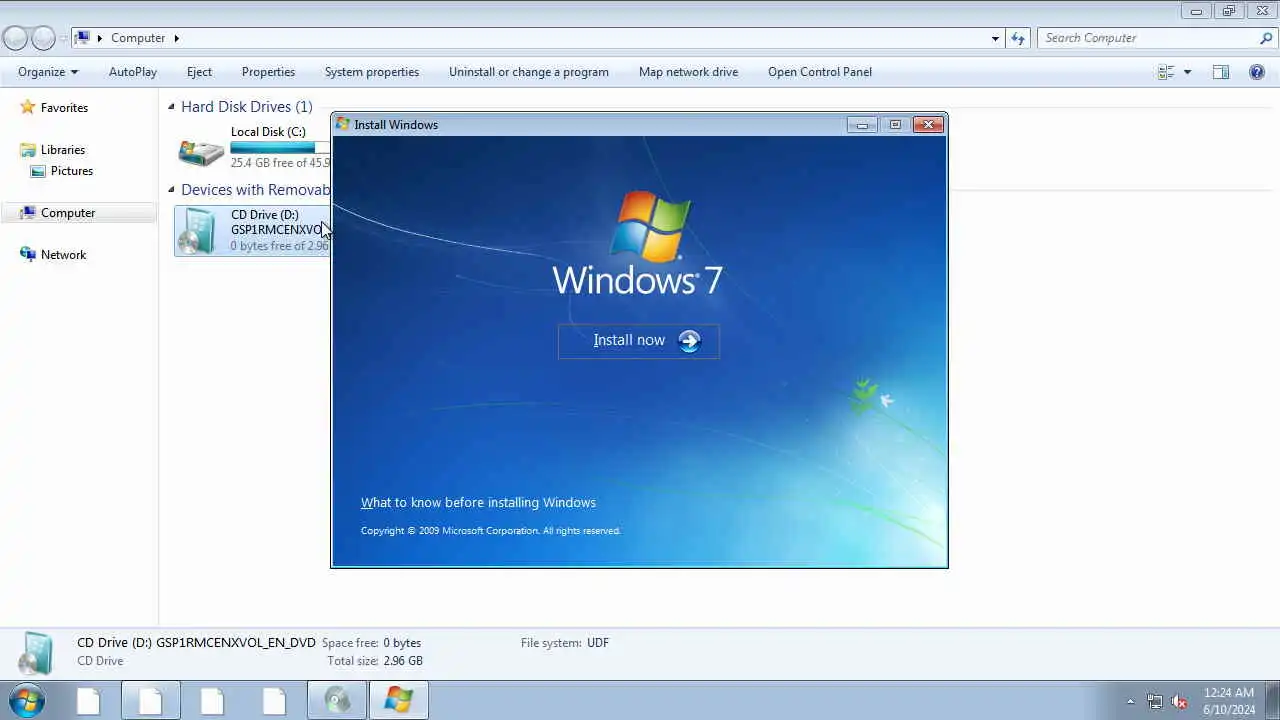
Task: Click Eject in the toolbar
Action: [199, 72]
